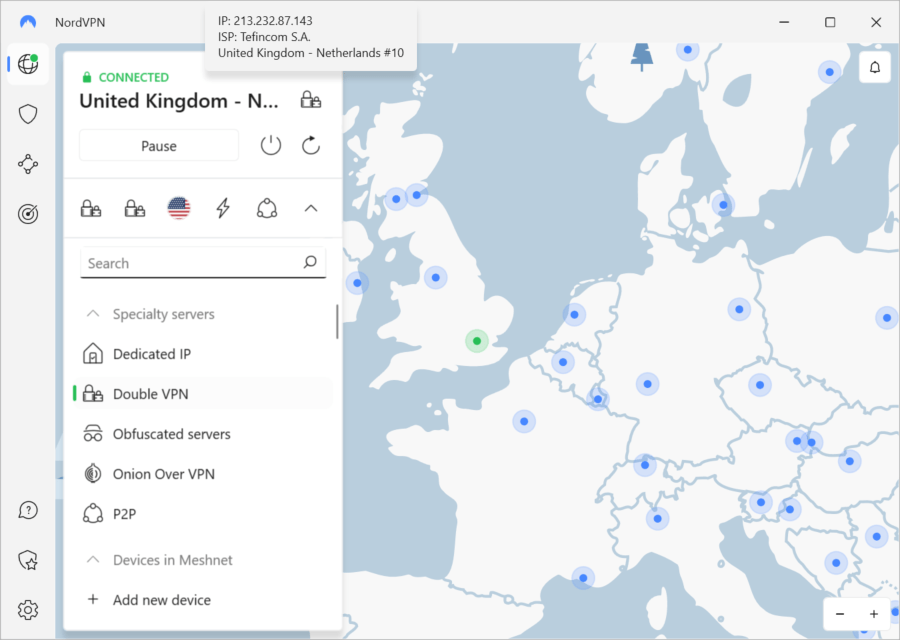Click the help question-mark icon in sidebar

(x=27, y=510)
